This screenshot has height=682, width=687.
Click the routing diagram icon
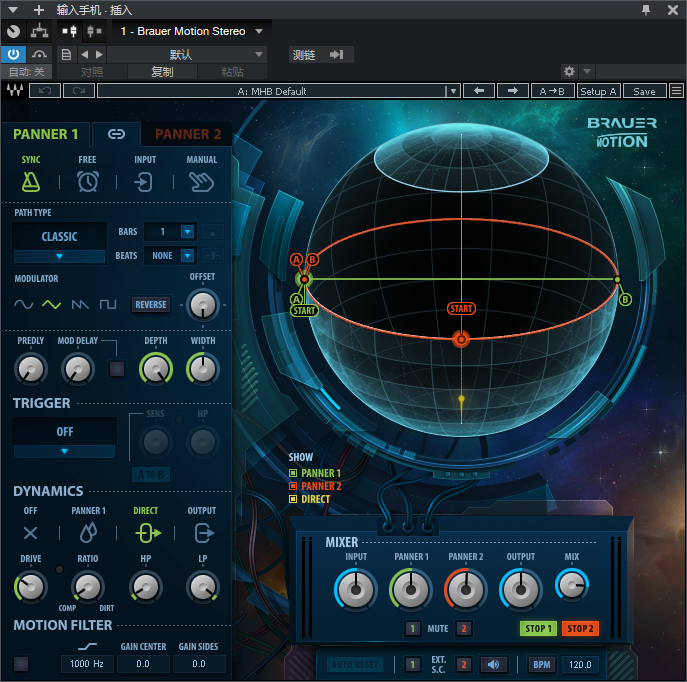click(39, 31)
